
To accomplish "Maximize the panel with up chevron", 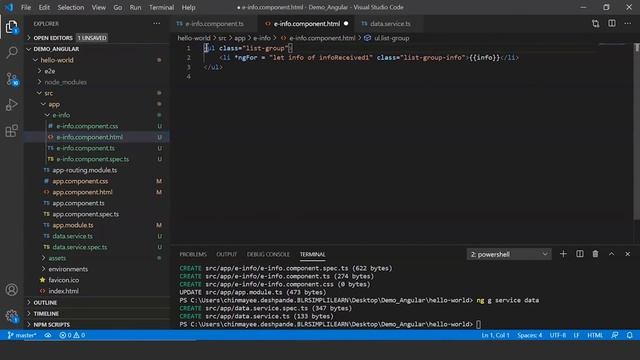I will click(611, 254).
